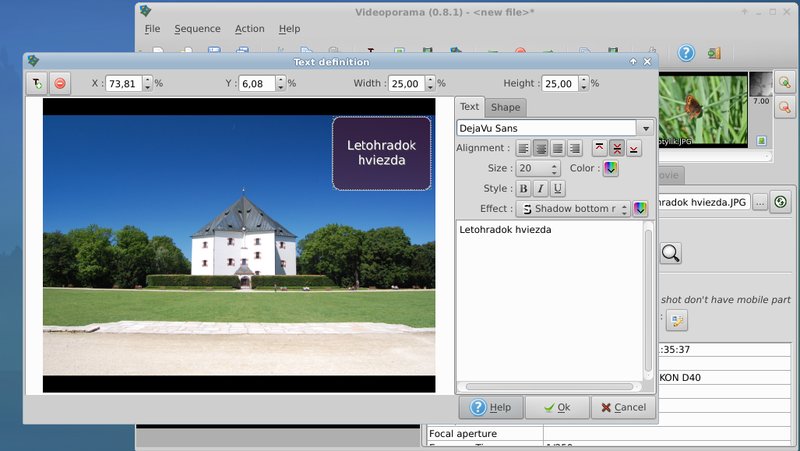800x451 pixels.
Task: Decrease the Y position value
Action: coord(281,87)
